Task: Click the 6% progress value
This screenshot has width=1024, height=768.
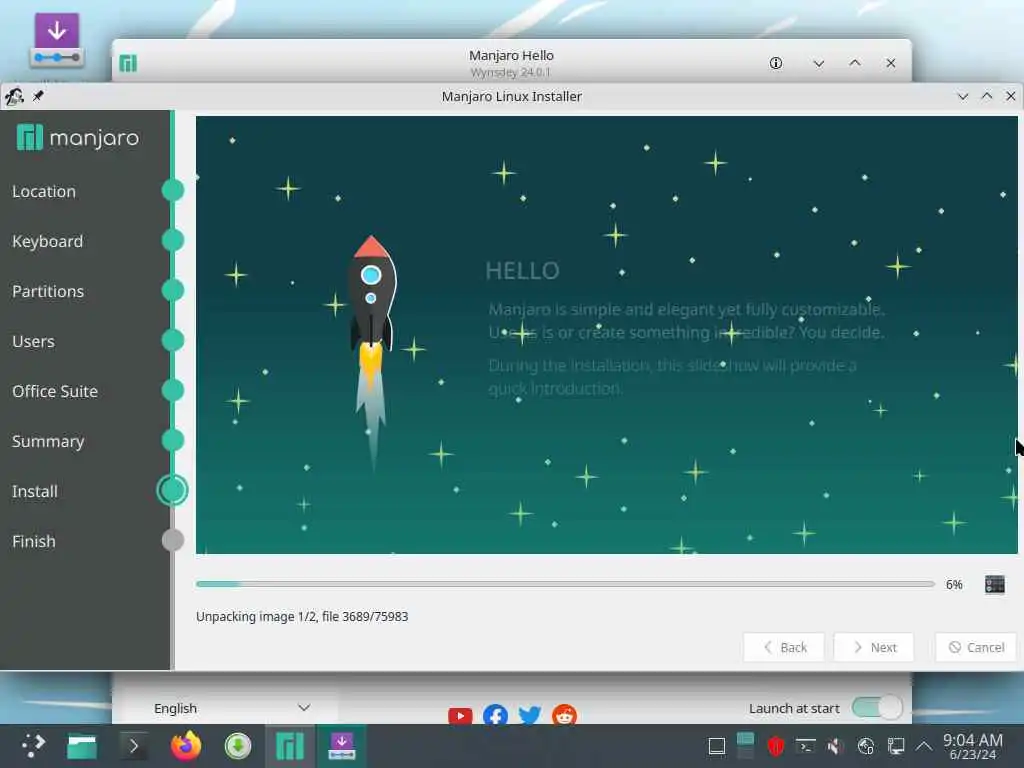Action: pos(954,584)
